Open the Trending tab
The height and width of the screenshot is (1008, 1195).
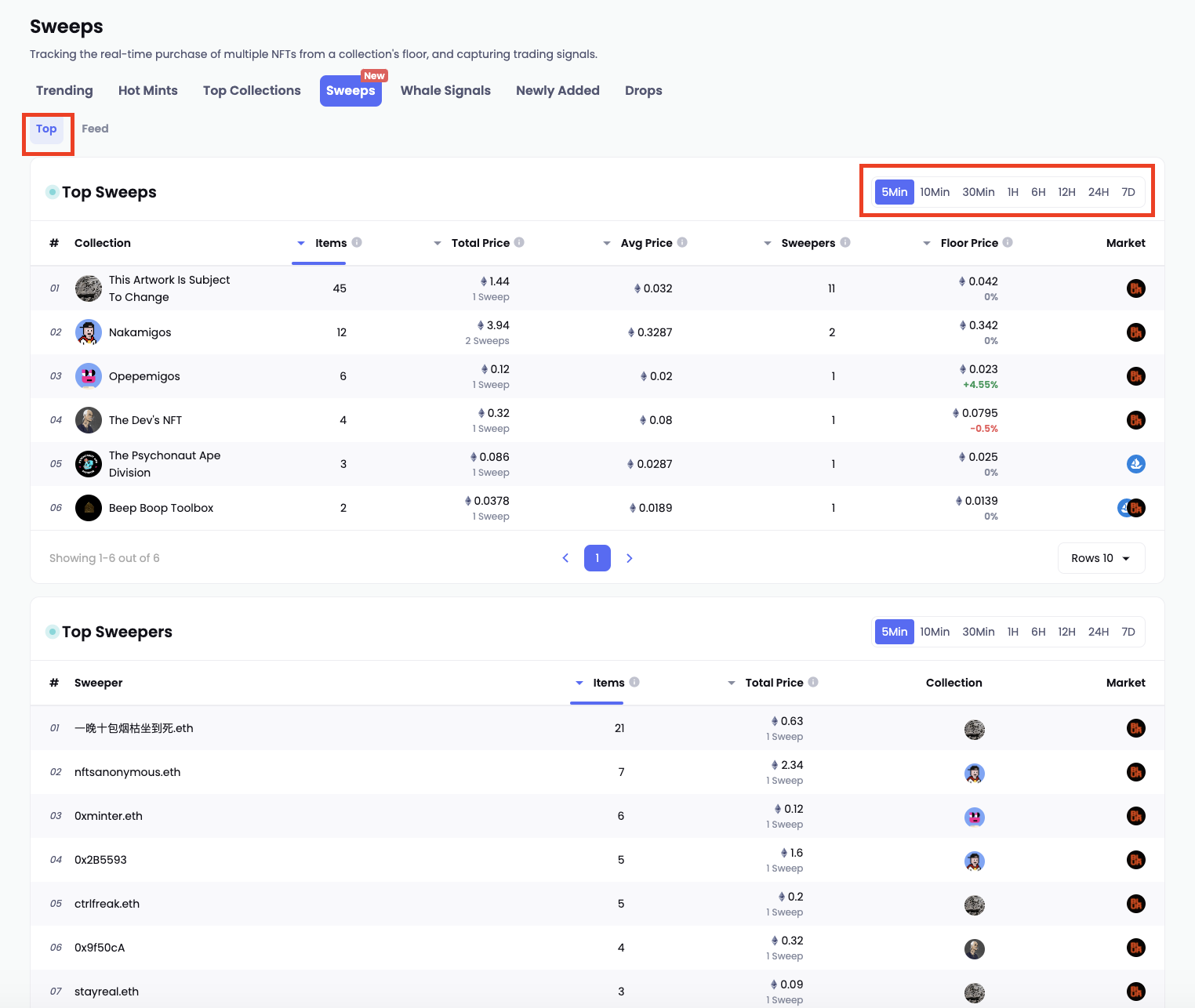pyautogui.click(x=64, y=91)
